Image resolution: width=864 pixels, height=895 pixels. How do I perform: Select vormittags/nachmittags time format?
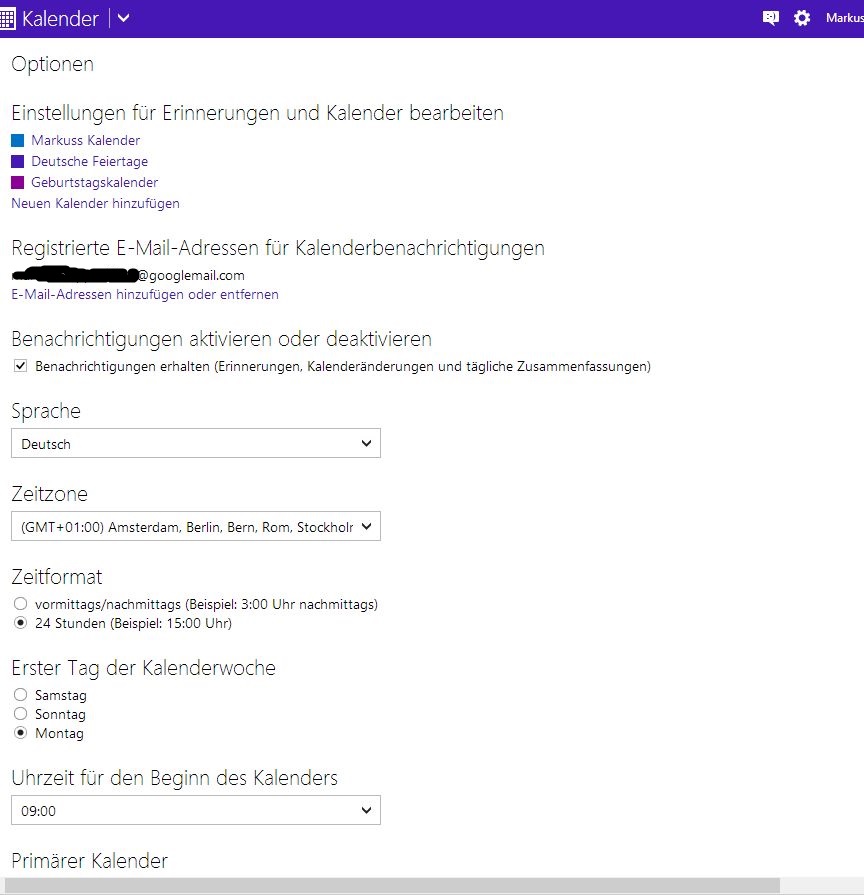pyautogui.click(x=21, y=605)
